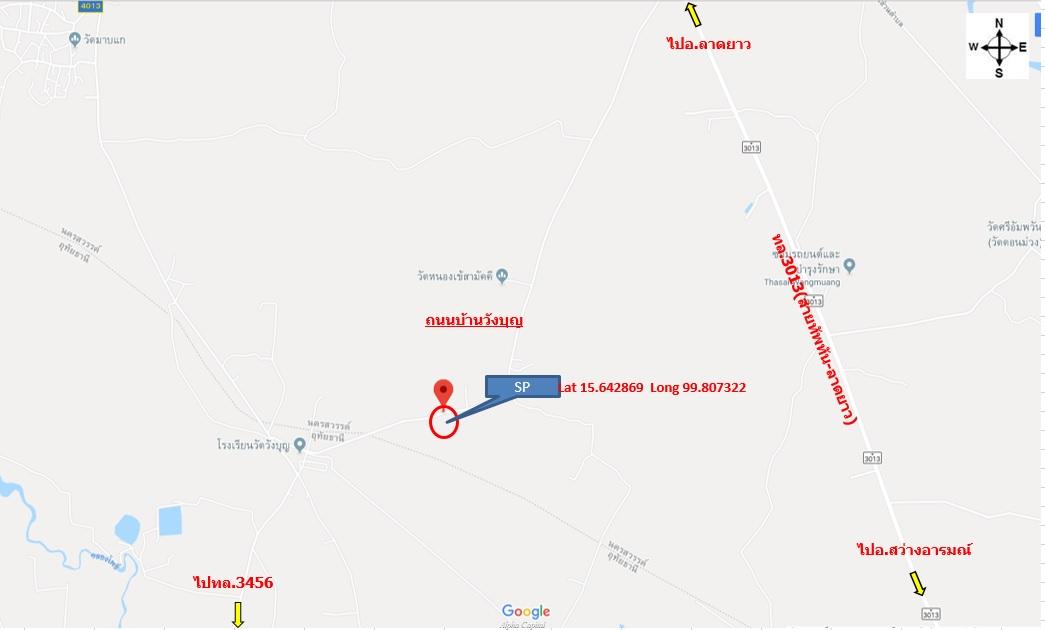
Task: Click the ไปอ.ลาดยาว red direction label
Action: (x=708, y=44)
